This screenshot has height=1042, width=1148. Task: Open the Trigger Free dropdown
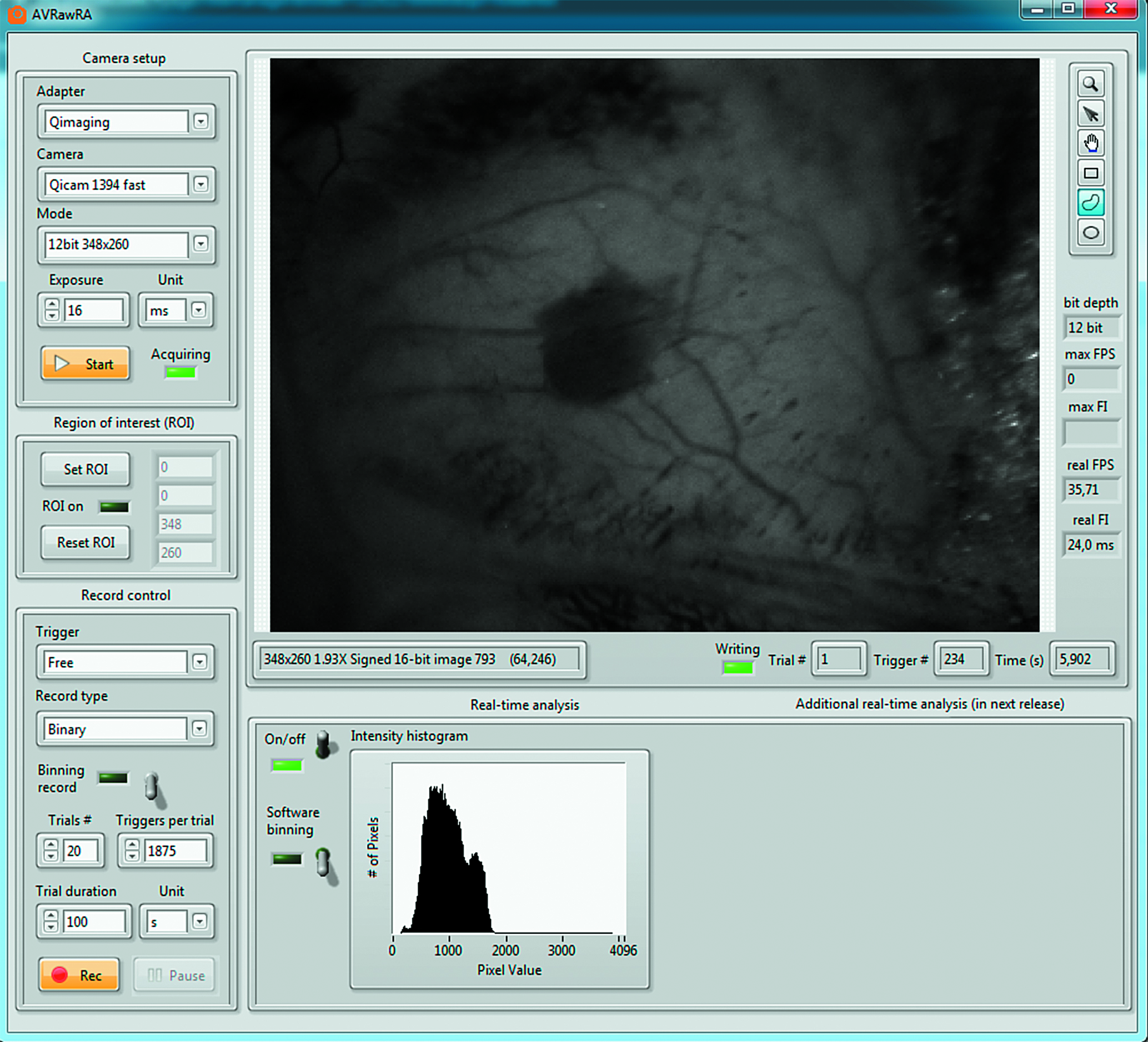pos(199,661)
